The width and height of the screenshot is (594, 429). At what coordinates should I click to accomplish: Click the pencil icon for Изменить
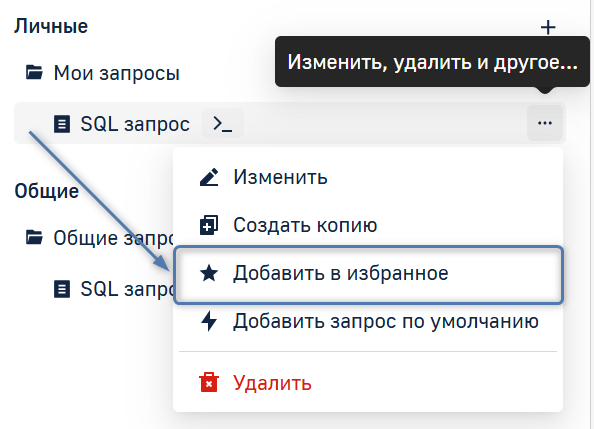coord(209,177)
